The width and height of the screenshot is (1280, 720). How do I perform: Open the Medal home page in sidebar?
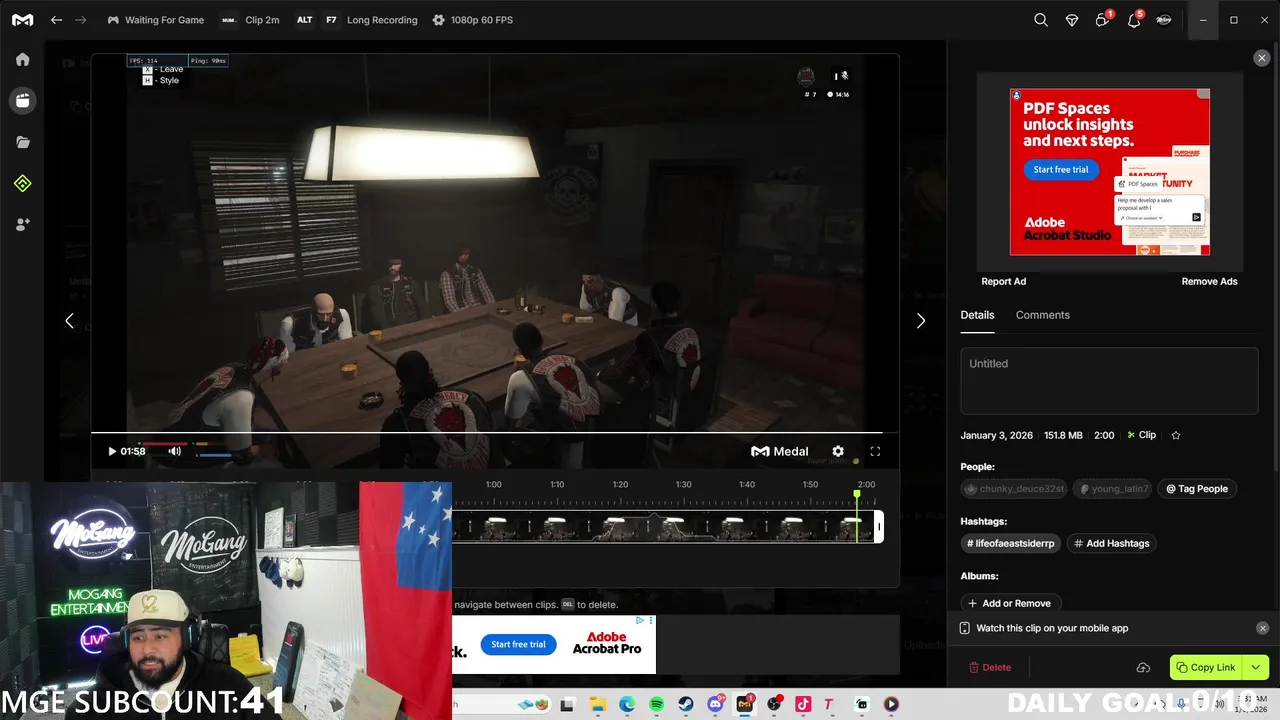point(22,60)
